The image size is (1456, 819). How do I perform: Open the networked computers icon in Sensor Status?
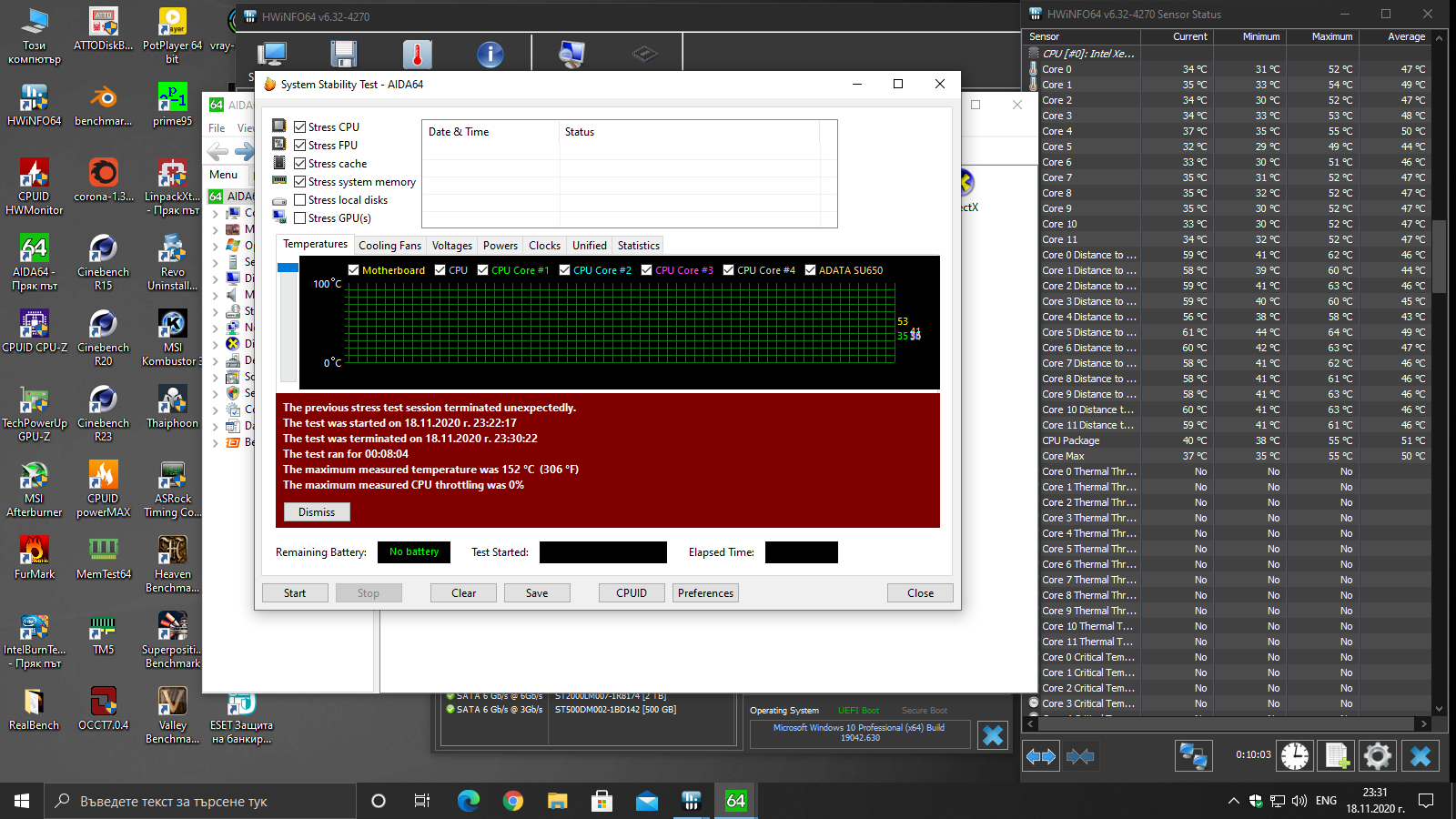[1193, 756]
